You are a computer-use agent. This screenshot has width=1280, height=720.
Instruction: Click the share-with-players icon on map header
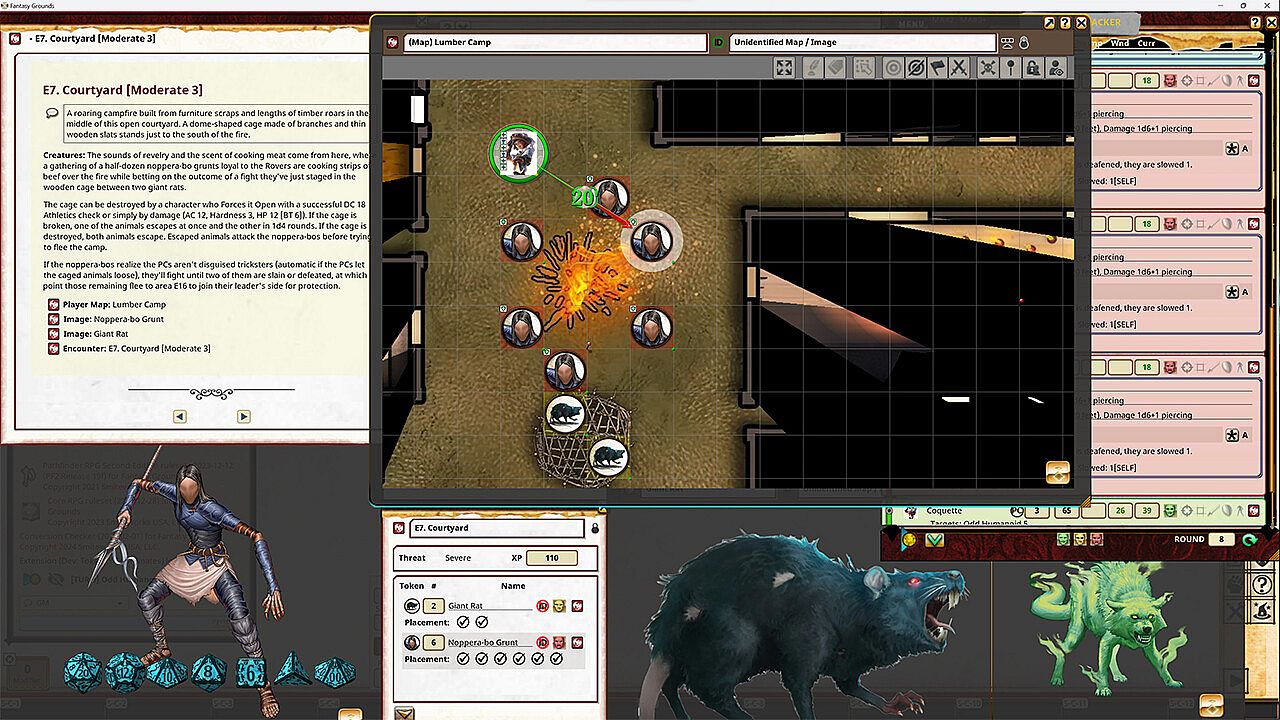(x=1007, y=42)
